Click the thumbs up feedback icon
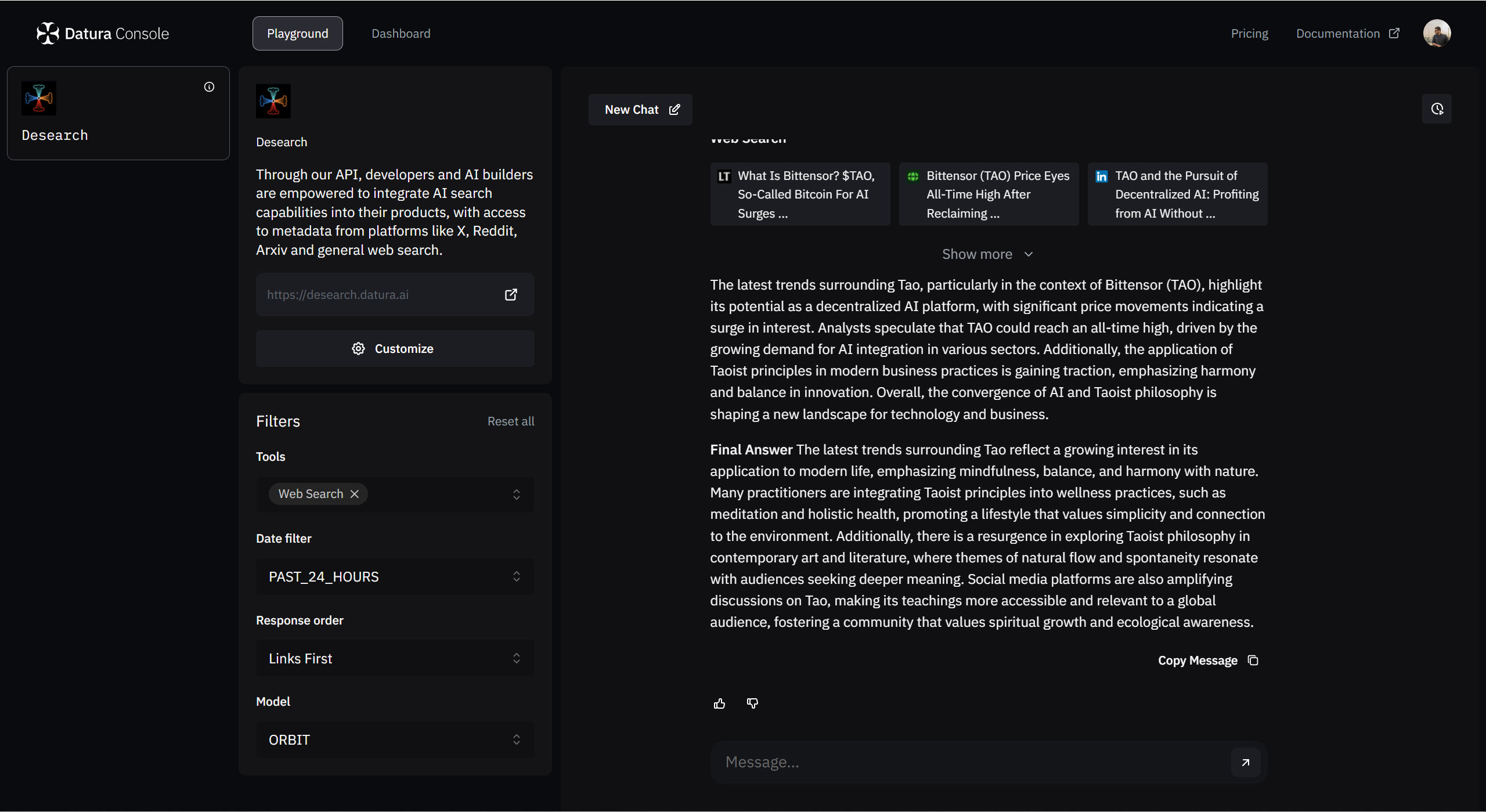 [719, 703]
